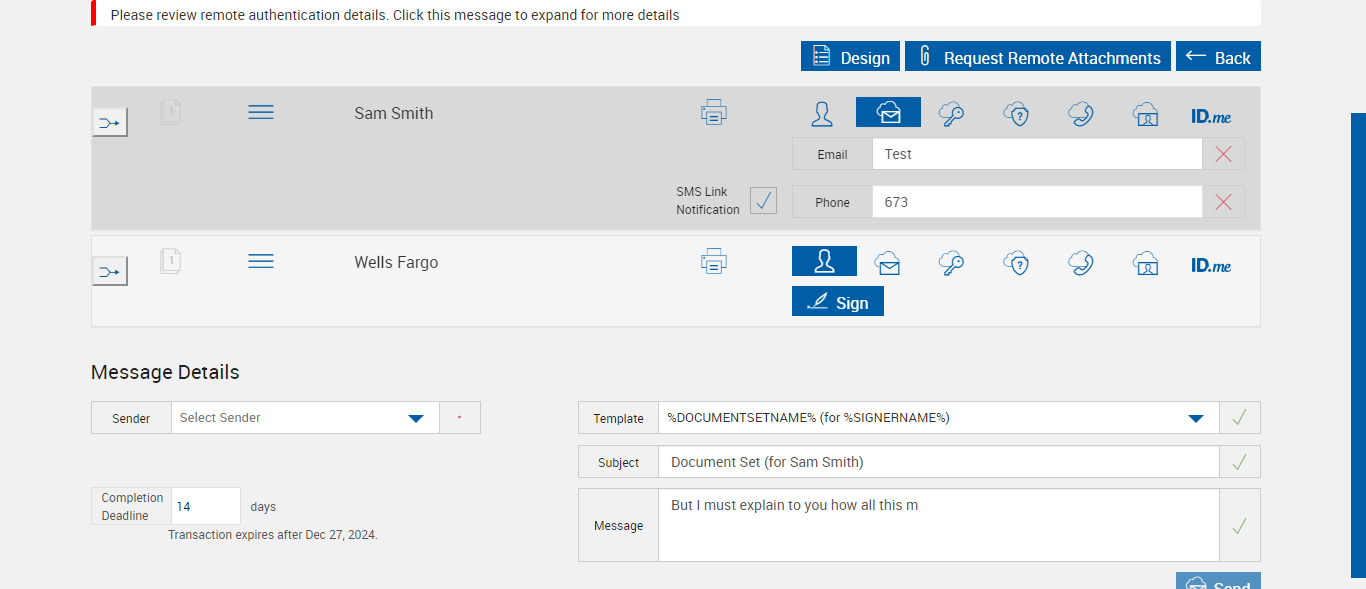Select photo ID cloud icon for Wells Fargo

1145,263
